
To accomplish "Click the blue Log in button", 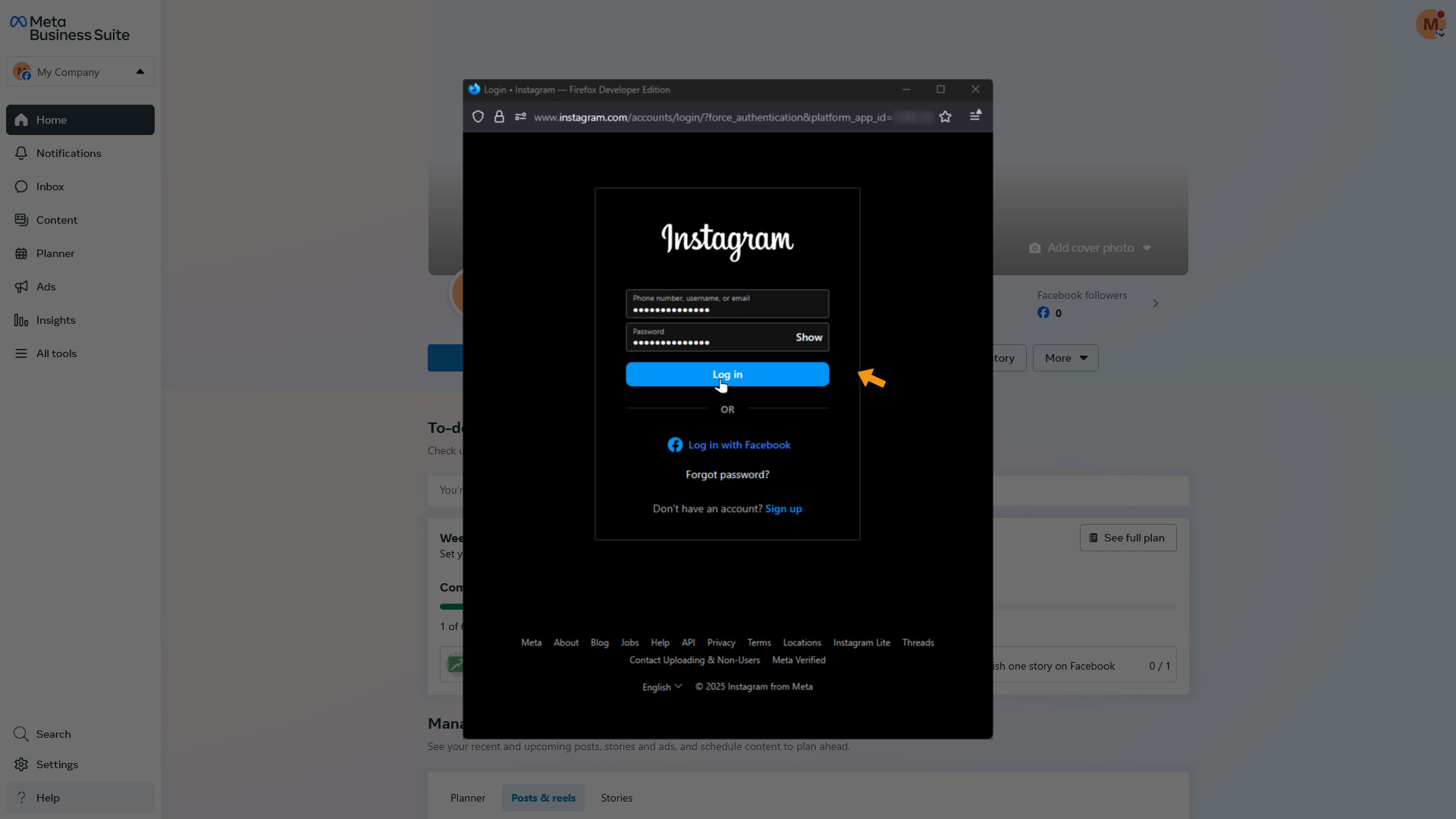I will click(x=727, y=375).
